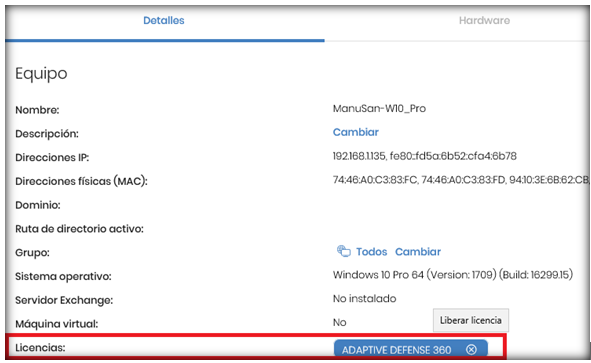Click the No value for Máquina virtual
This screenshot has height=363, width=591.
pos(340,322)
